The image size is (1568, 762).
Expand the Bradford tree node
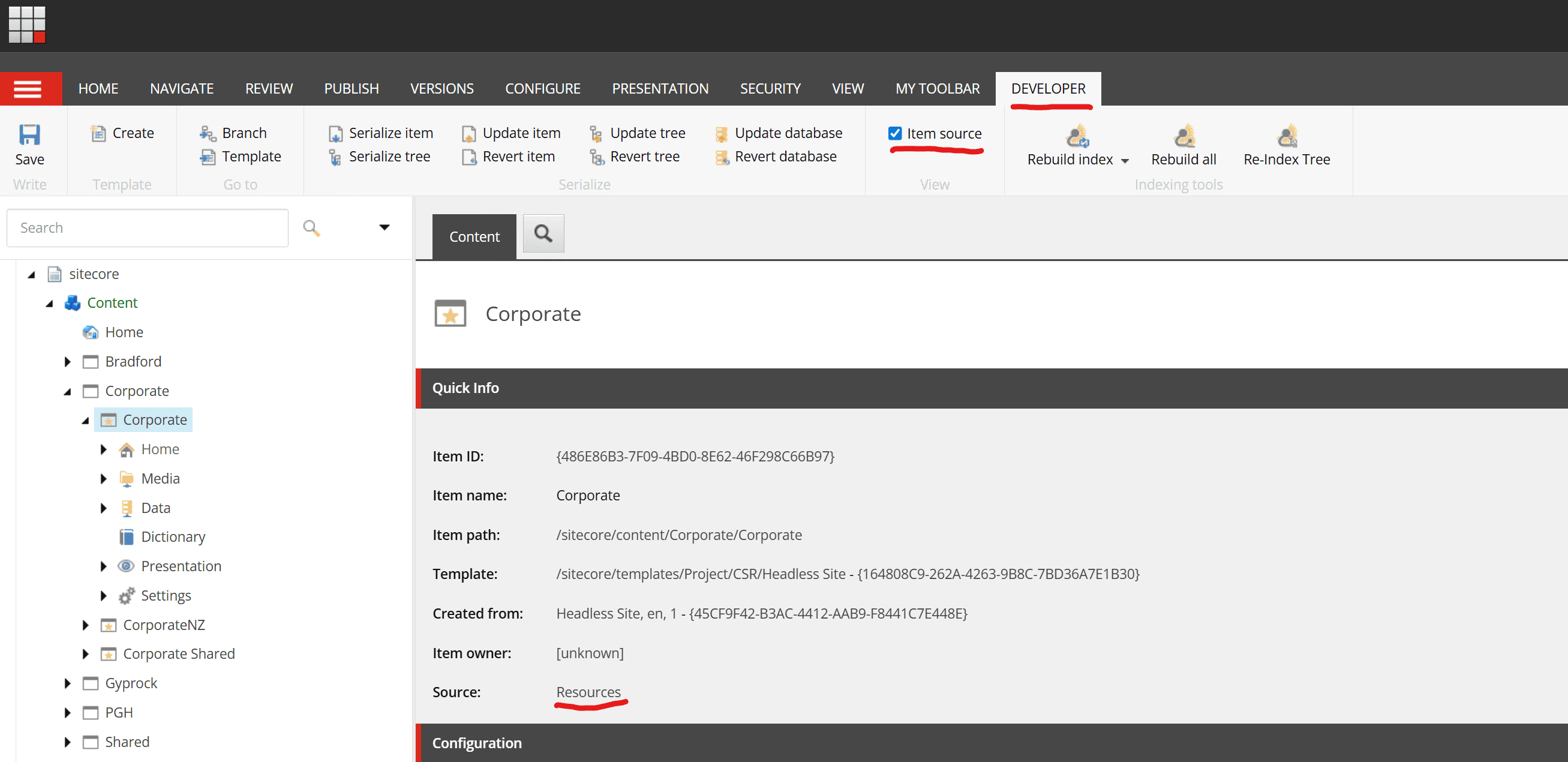pos(68,362)
